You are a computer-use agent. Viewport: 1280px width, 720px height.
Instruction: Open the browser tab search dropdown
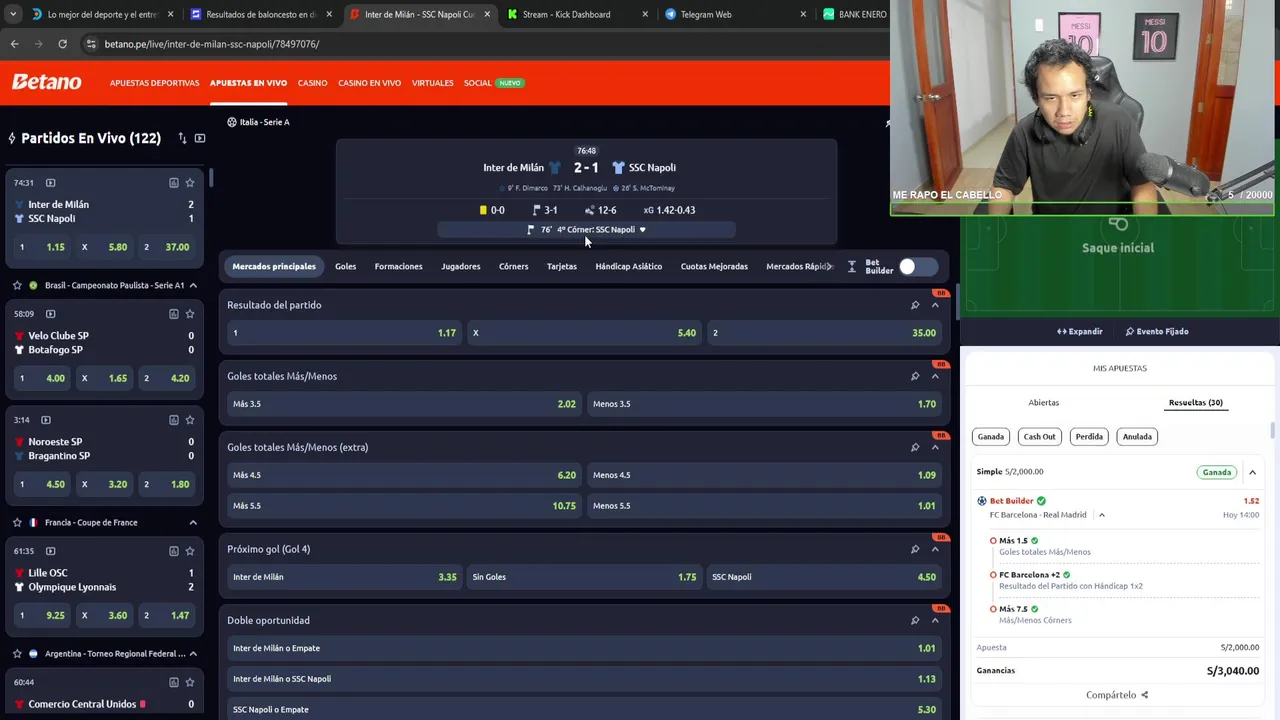tap(12, 14)
